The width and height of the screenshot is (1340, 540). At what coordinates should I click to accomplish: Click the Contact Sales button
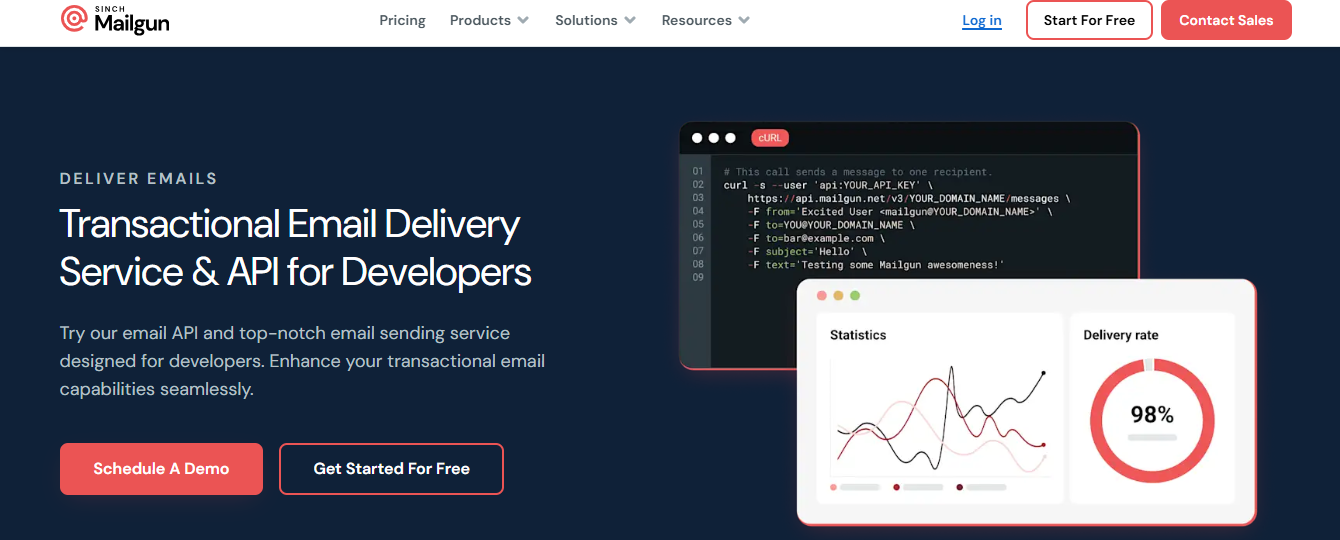[x=1226, y=20]
